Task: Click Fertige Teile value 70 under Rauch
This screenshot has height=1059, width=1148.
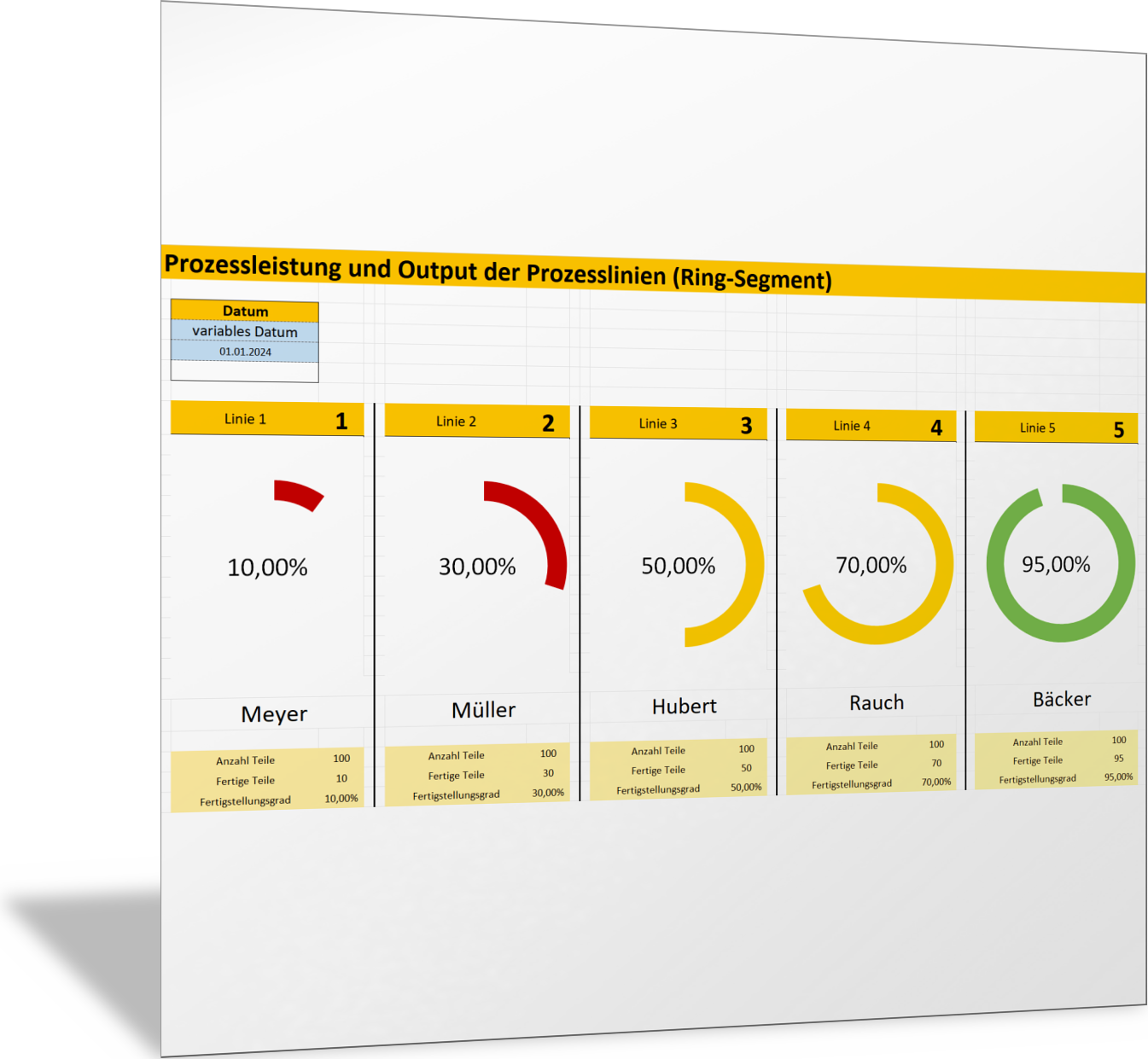Action: tap(936, 764)
